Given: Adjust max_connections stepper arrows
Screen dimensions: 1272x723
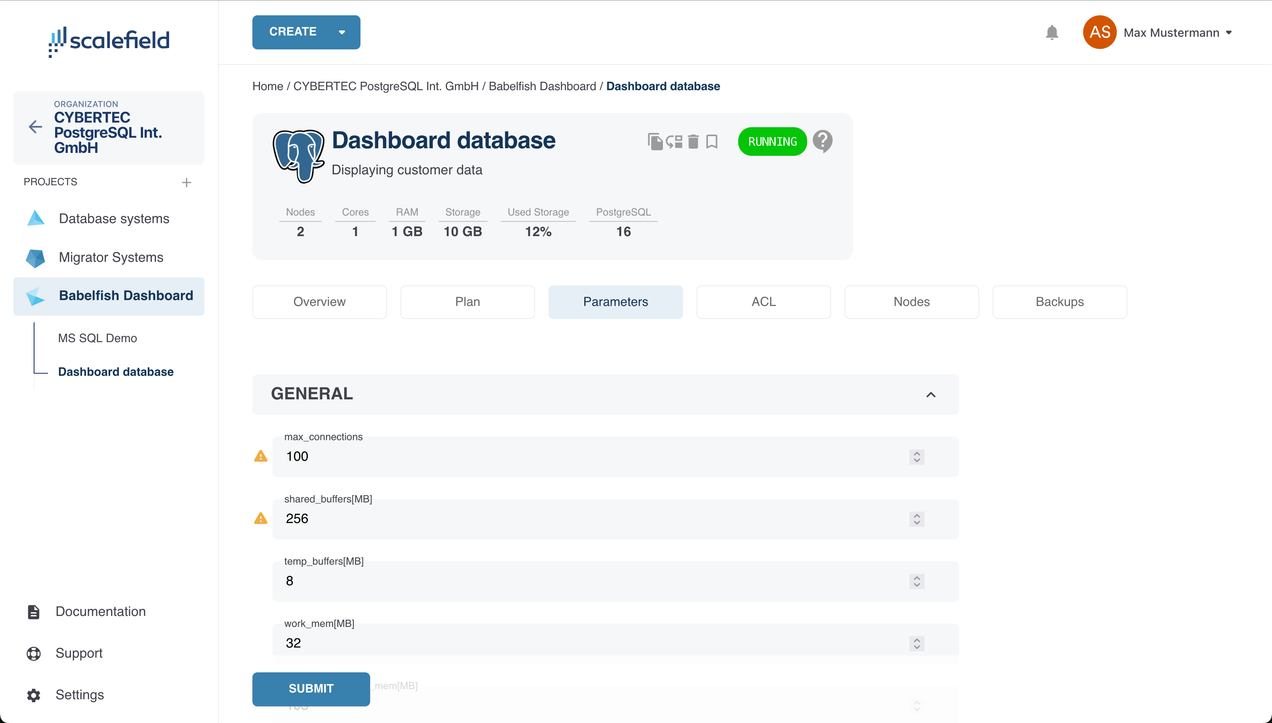Looking at the screenshot, I should [916, 457].
